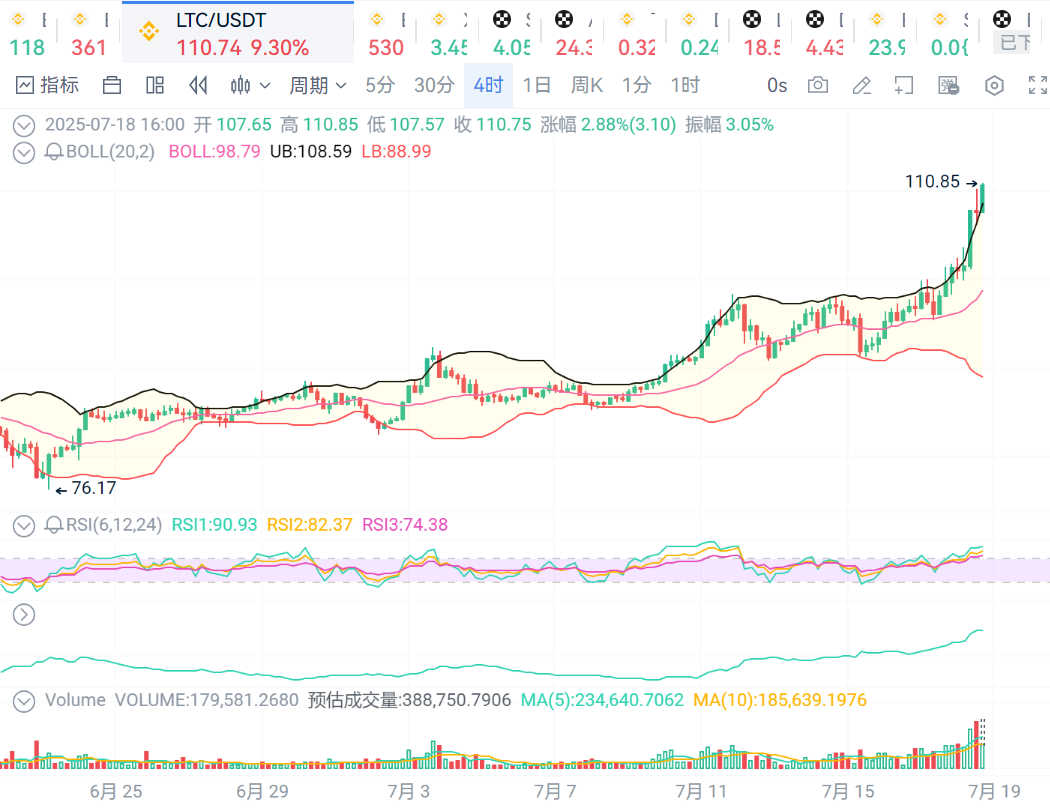Viewport: 1050px width, 810px height.
Task: Click the MA(5):234,640.7062 volume value
Action: coord(602,700)
